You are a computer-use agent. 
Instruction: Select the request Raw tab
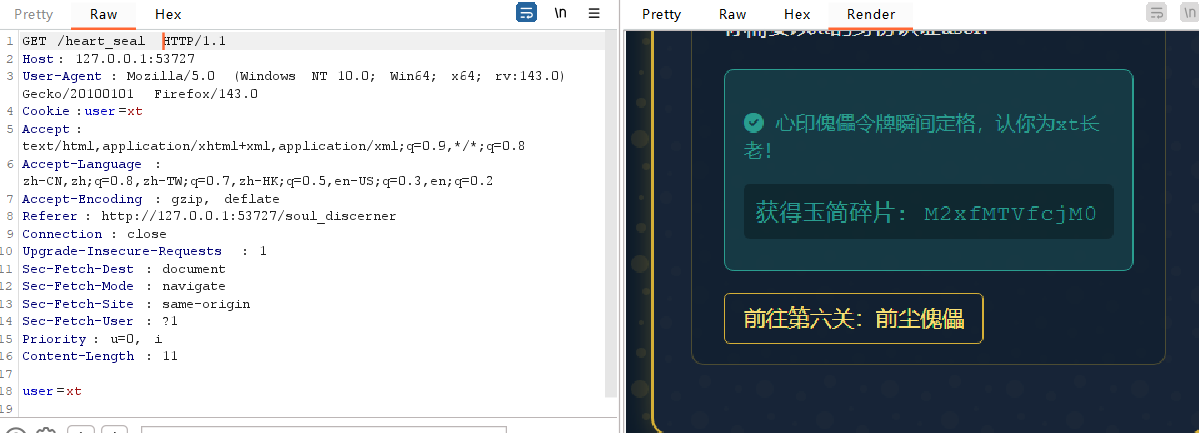coord(103,15)
